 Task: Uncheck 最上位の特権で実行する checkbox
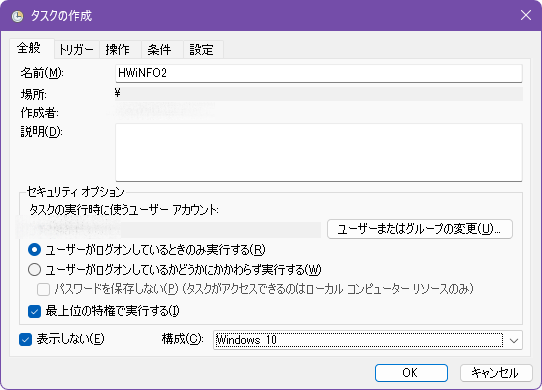pos(34,311)
